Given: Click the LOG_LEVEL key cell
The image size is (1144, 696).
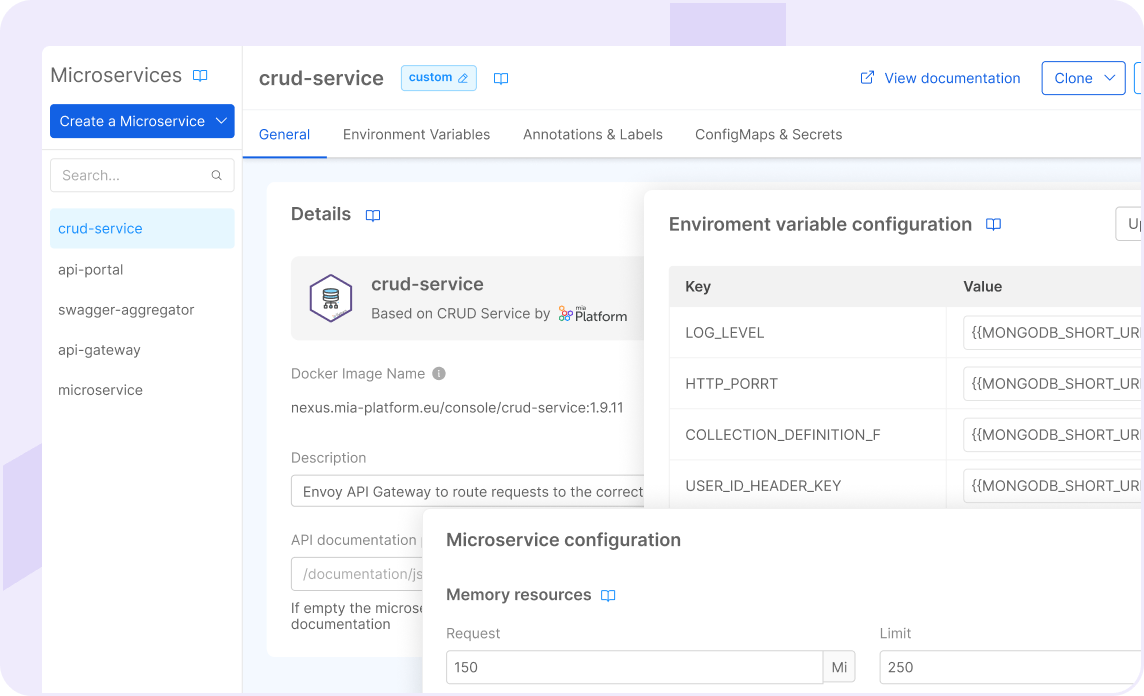Looking at the screenshot, I should (x=808, y=333).
